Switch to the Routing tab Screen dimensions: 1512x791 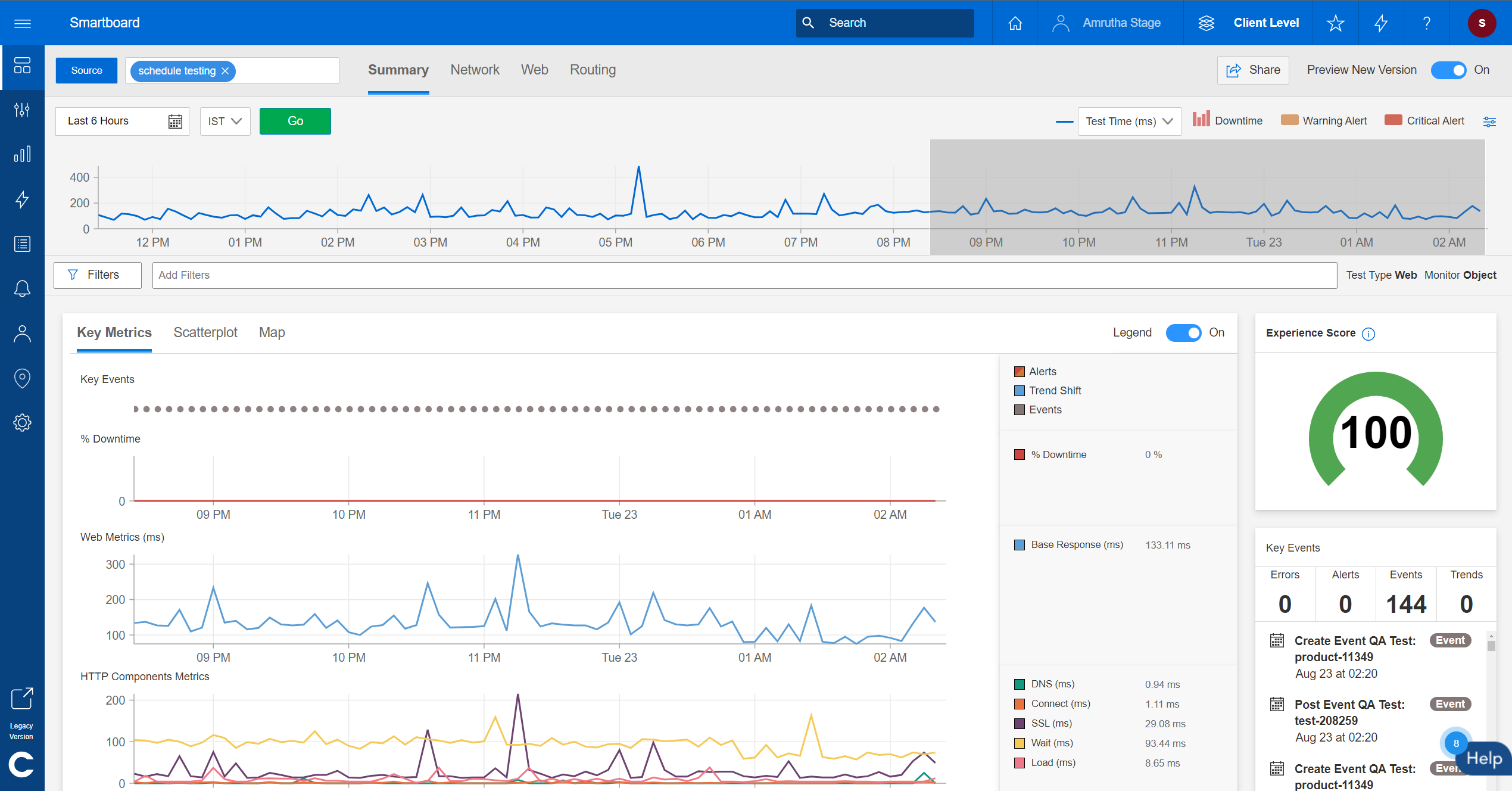(593, 70)
